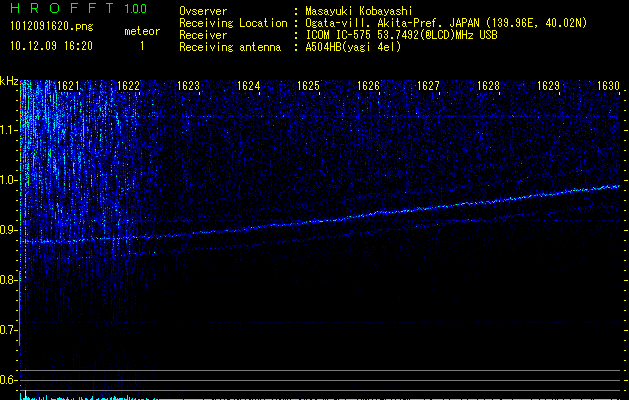Click the 1622 time marker
The height and width of the screenshot is (400, 629).
point(128,86)
